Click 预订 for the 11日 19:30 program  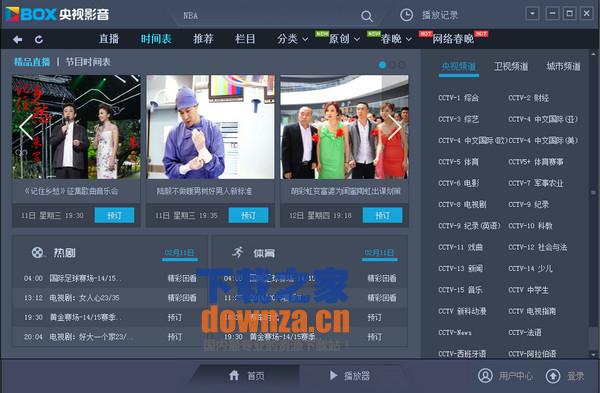click(x=114, y=215)
